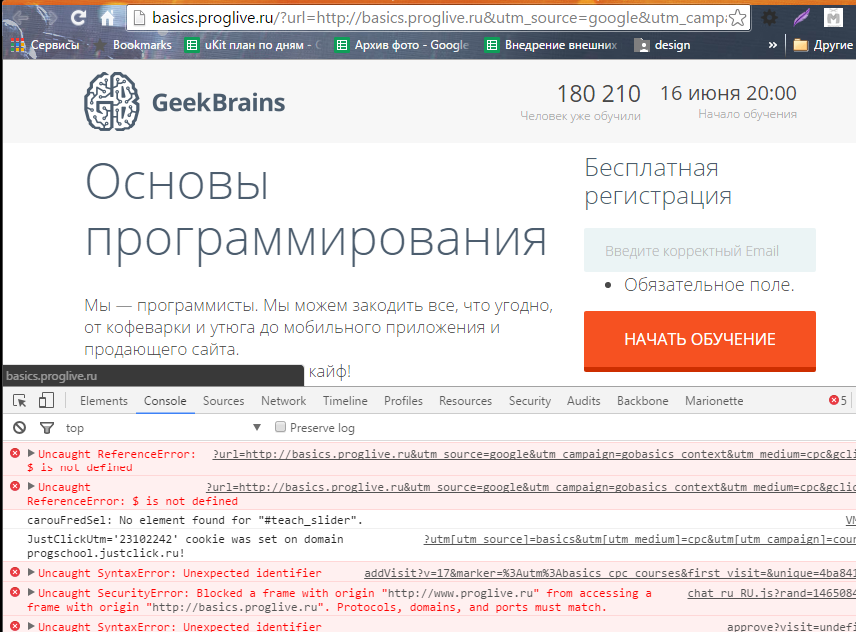Switch to the Elements tab
Screen dimensions: 862x632
click(103, 401)
